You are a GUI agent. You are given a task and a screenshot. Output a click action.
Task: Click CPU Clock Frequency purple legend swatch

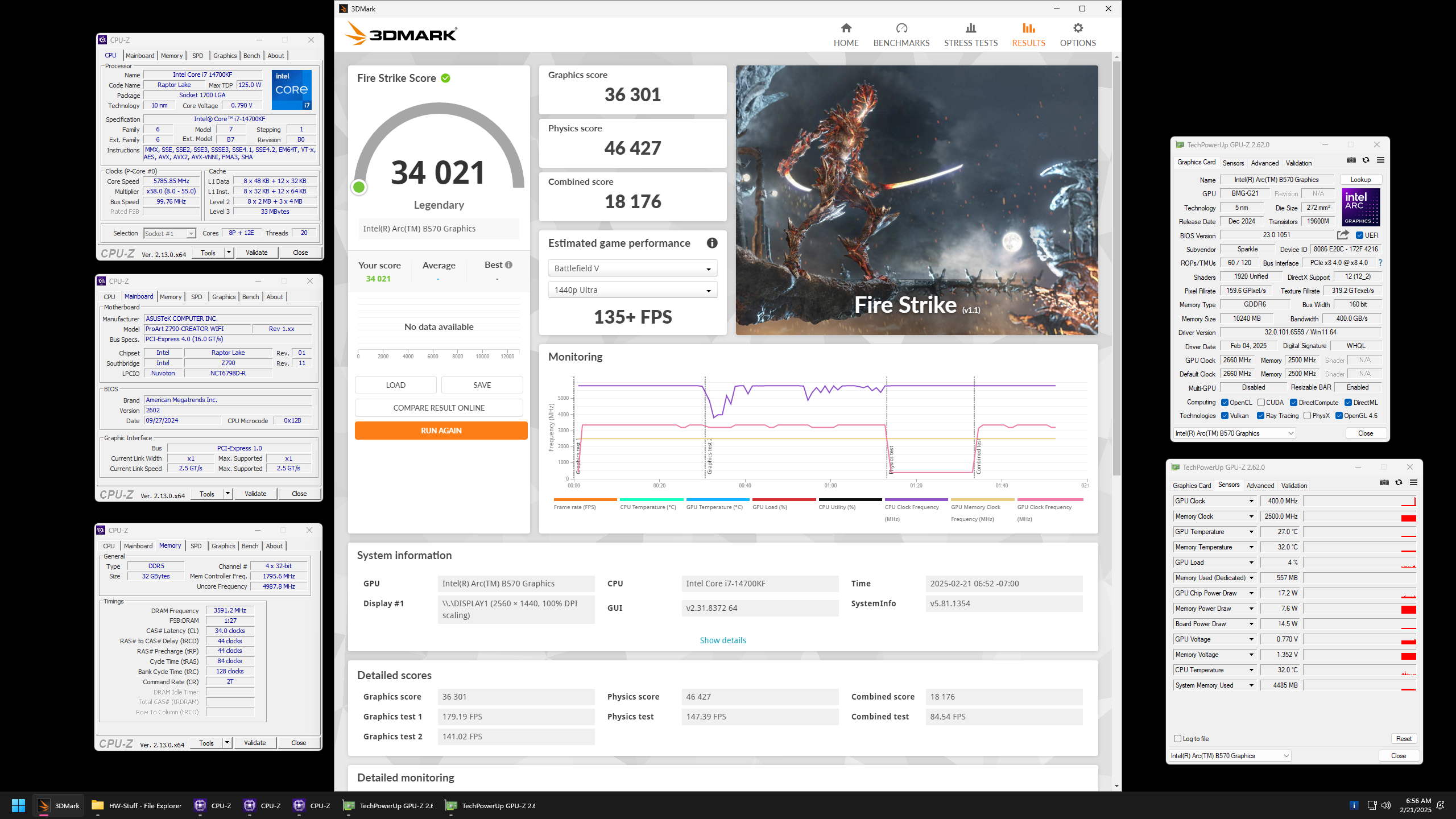click(x=916, y=499)
